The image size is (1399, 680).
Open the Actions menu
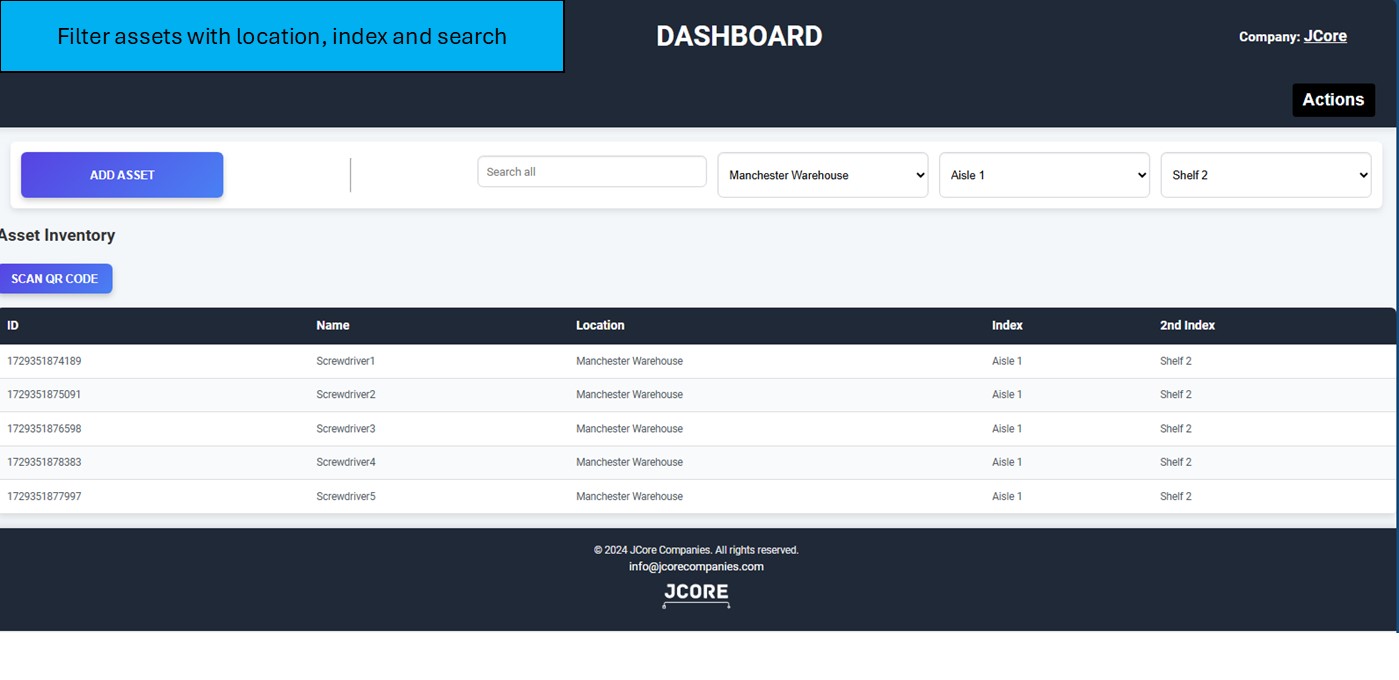coord(1333,100)
